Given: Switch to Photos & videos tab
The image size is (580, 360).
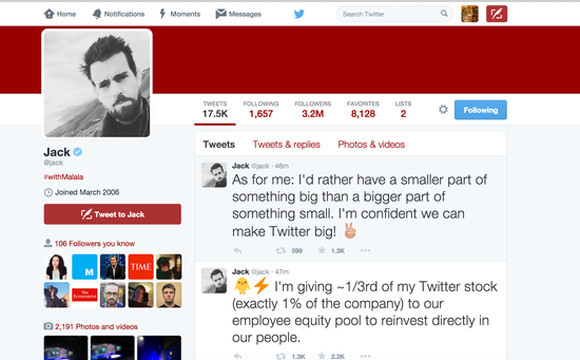Looking at the screenshot, I should tap(371, 144).
